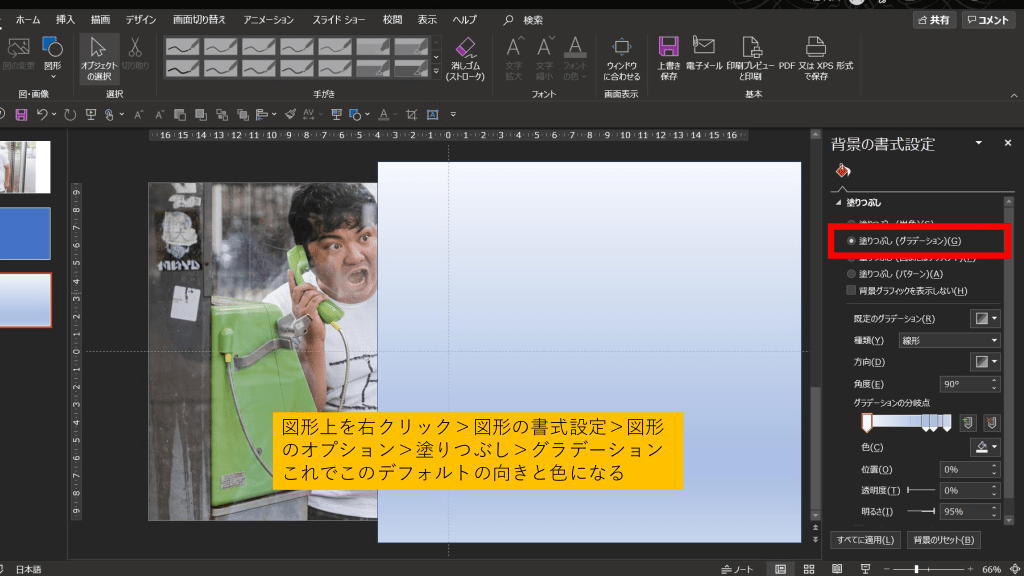The height and width of the screenshot is (576, 1024).
Task: Open gradient stop Color picker
Action: [x=985, y=447]
